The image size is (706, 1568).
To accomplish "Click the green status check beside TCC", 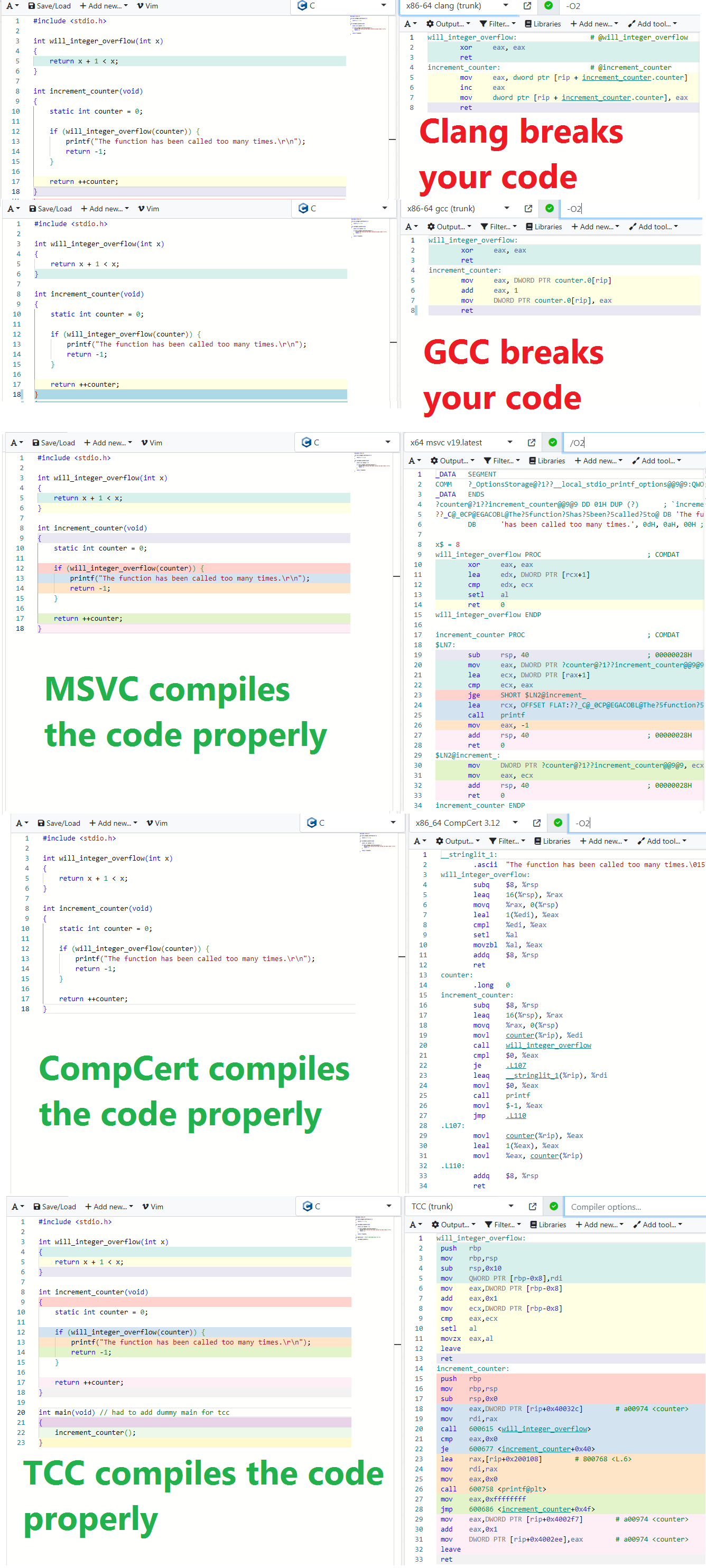I will point(554,1207).
